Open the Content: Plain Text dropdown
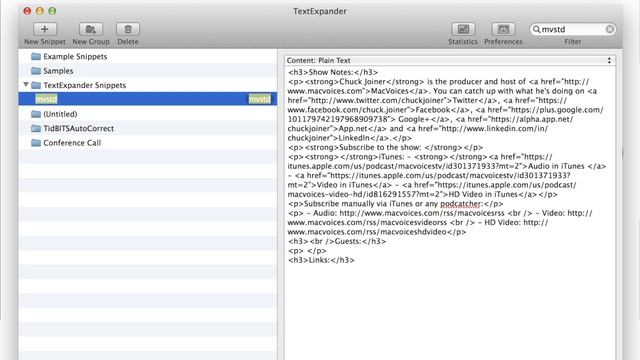The image size is (640, 360). (x=450, y=60)
